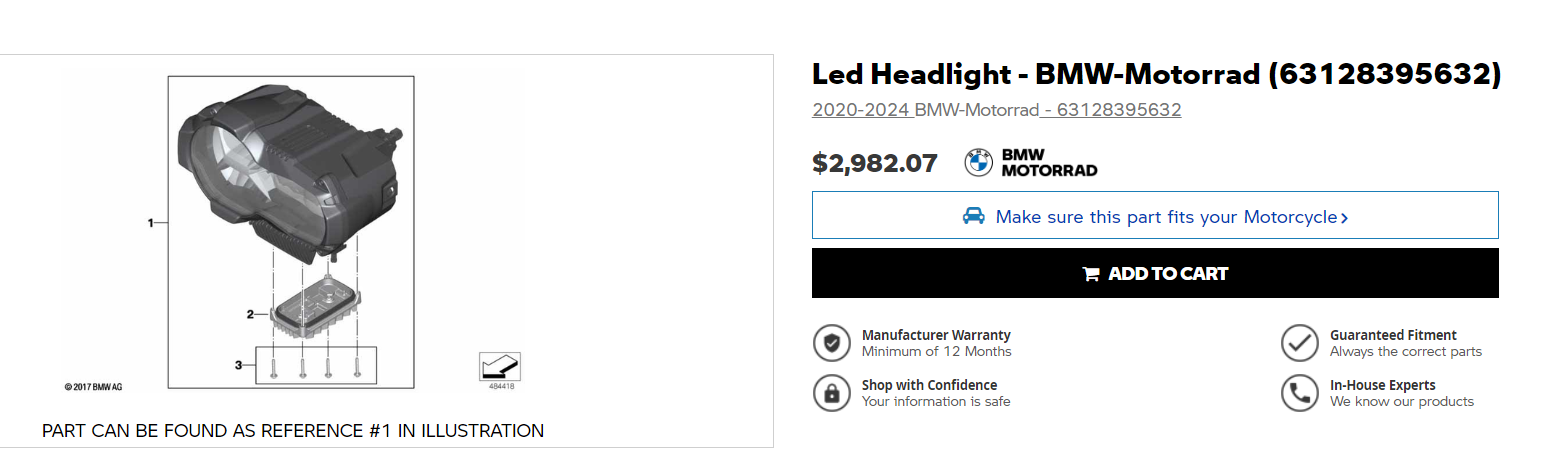The image size is (1559, 463).
Task: Click the BMW Motorrad roundel logo
Action: coord(979,163)
